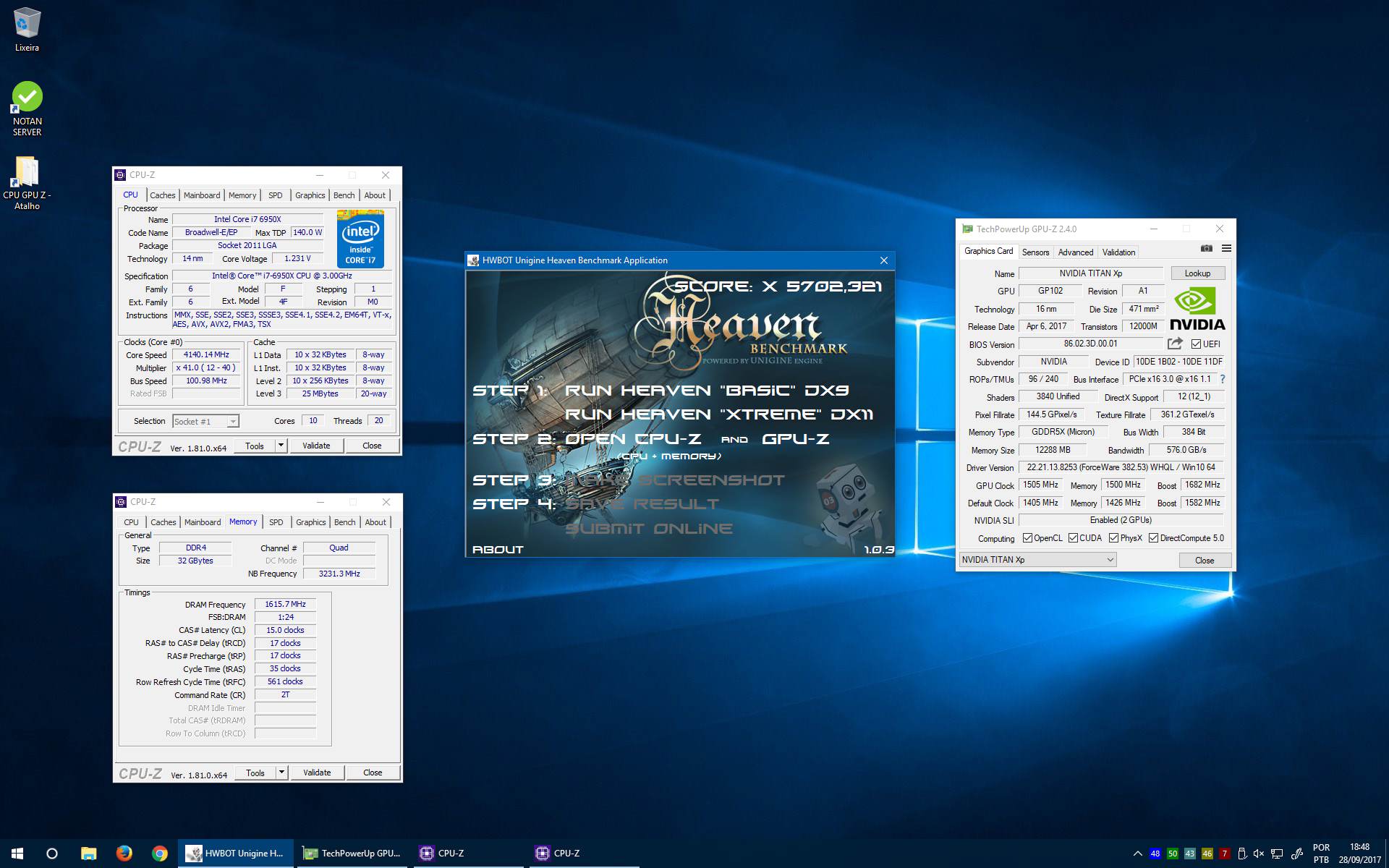Click the red tray icon showing 7
The height and width of the screenshot is (868, 1389).
click(x=1225, y=854)
